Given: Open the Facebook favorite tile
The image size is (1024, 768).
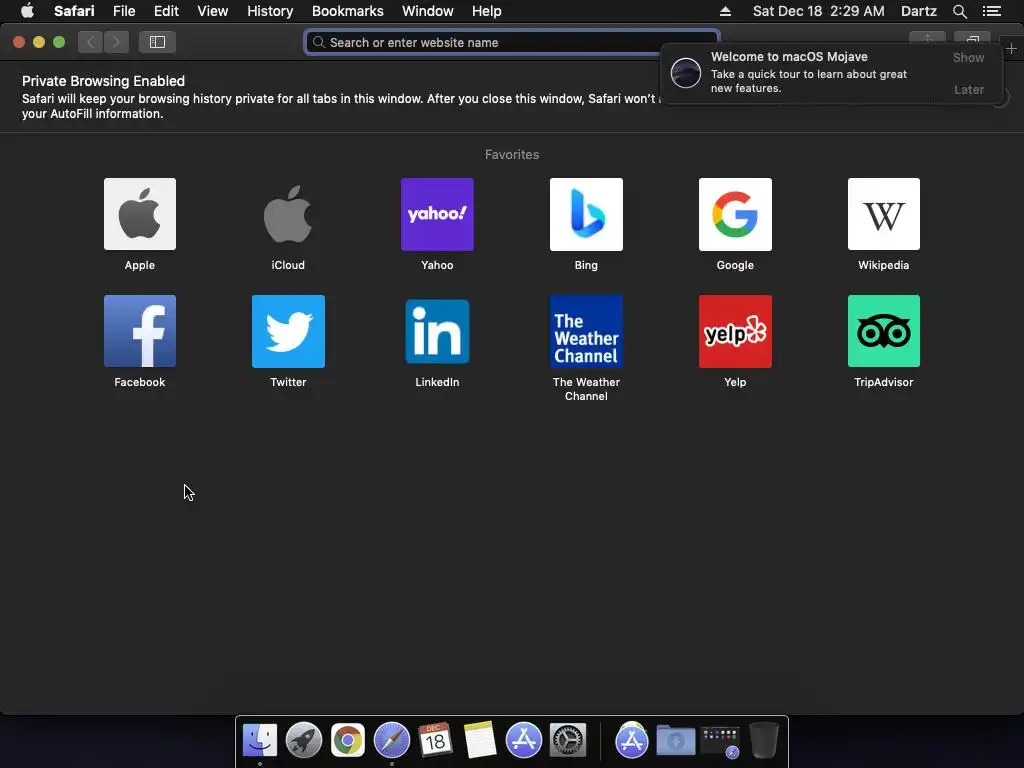Looking at the screenshot, I should click(x=140, y=331).
